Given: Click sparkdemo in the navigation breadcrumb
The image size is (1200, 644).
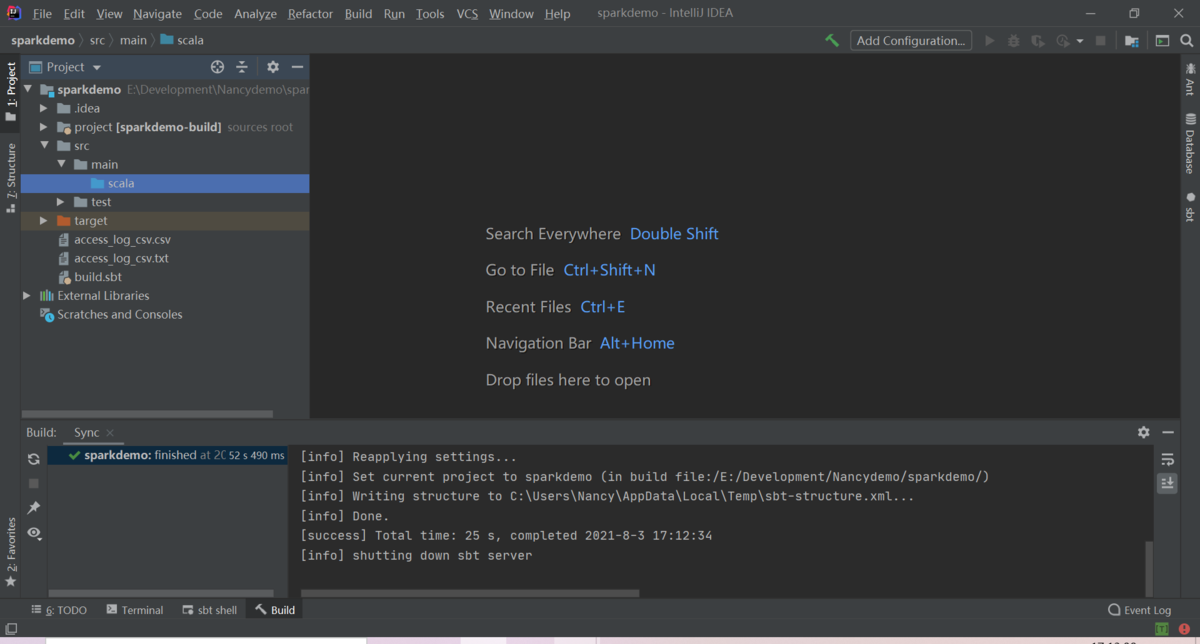Looking at the screenshot, I should click(43, 40).
